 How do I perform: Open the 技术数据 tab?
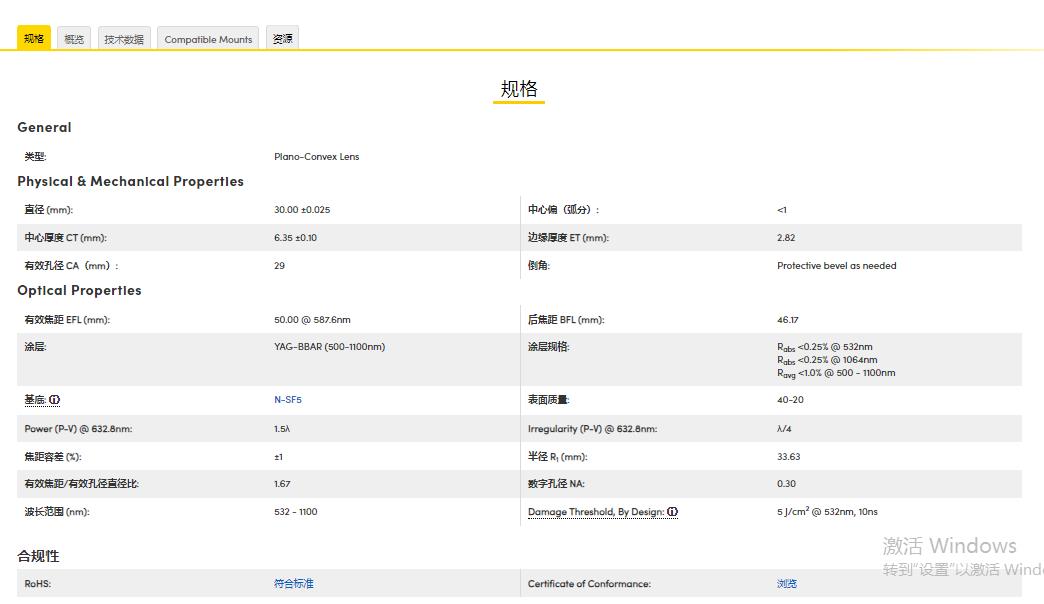point(124,39)
